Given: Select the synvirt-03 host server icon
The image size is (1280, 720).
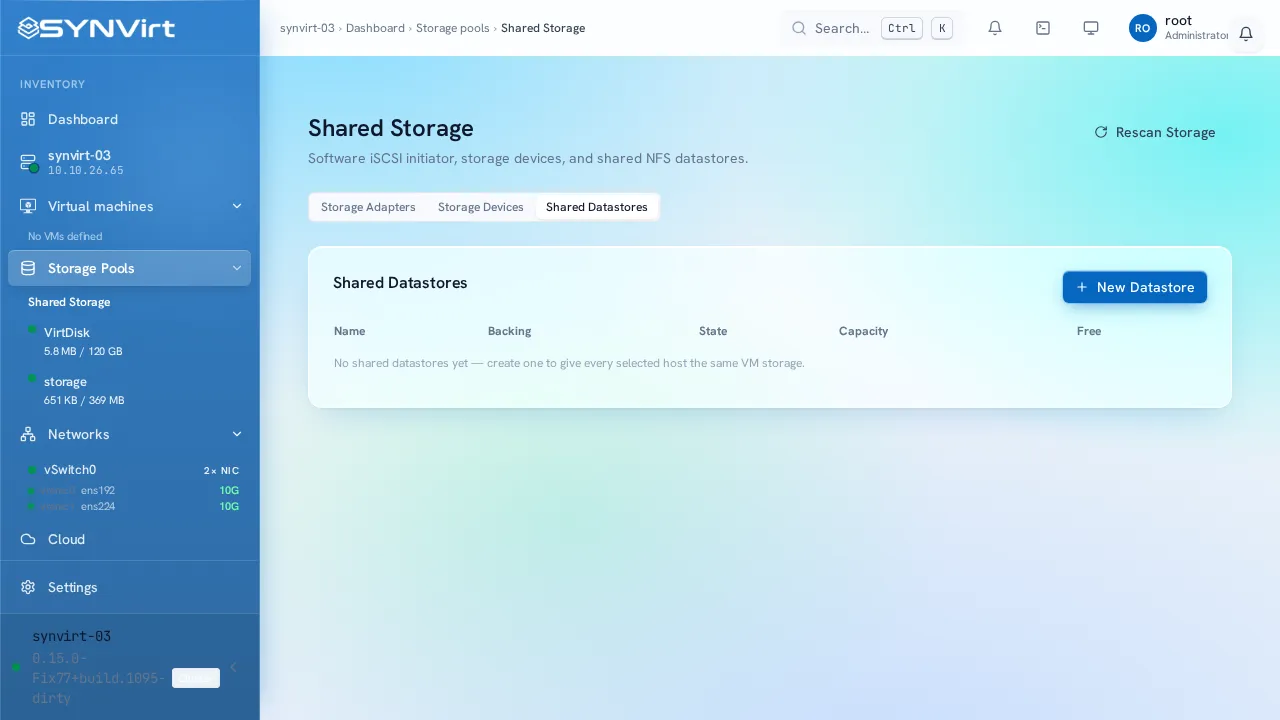Looking at the screenshot, I should click(28, 162).
